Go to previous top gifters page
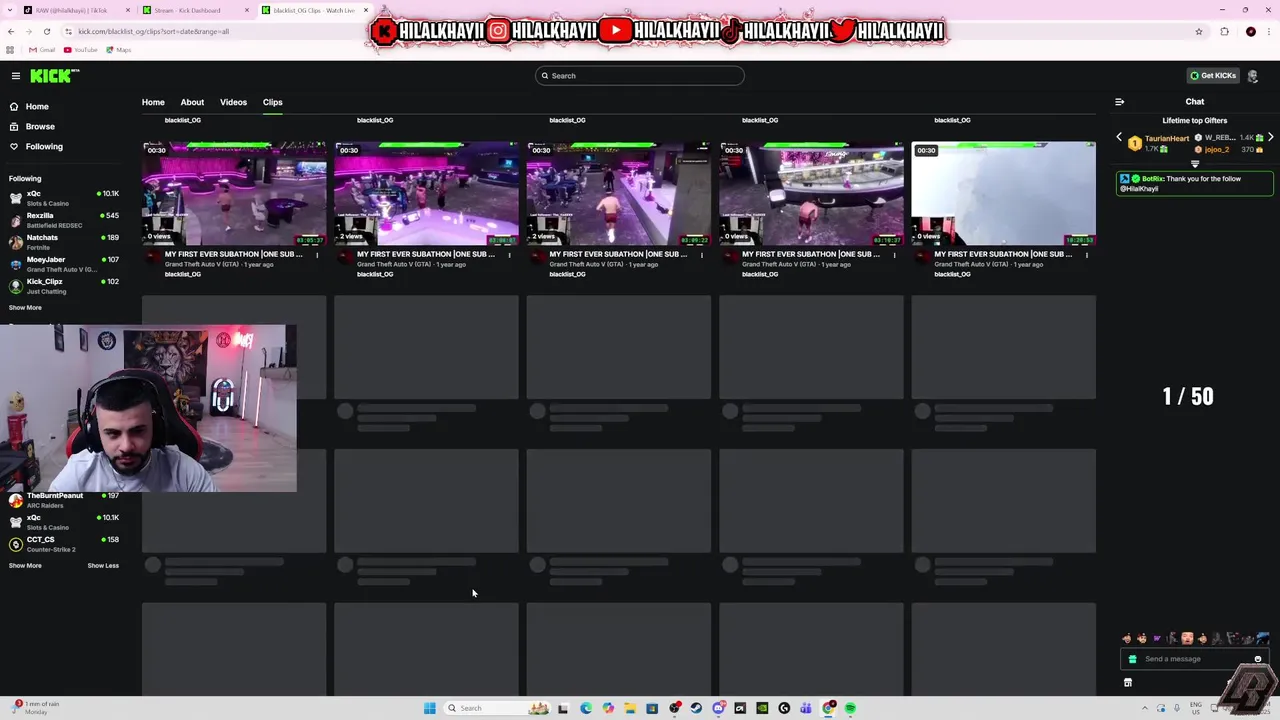The image size is (1280, 720). [x=1119, y=137]
